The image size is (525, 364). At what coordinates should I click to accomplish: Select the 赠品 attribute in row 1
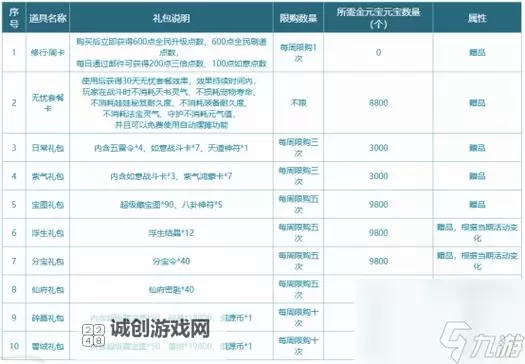pos(477,52)
